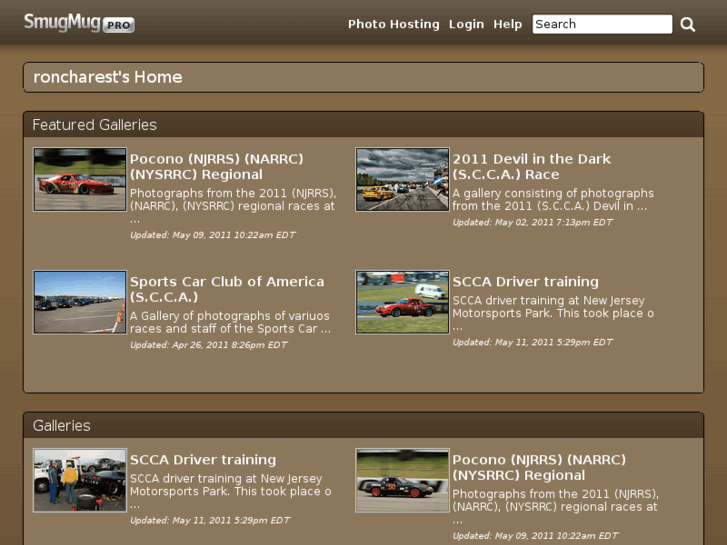Open Sports Car Club of America thumbnail
This screenshot has width=727, height=545.
pos(80,302)
